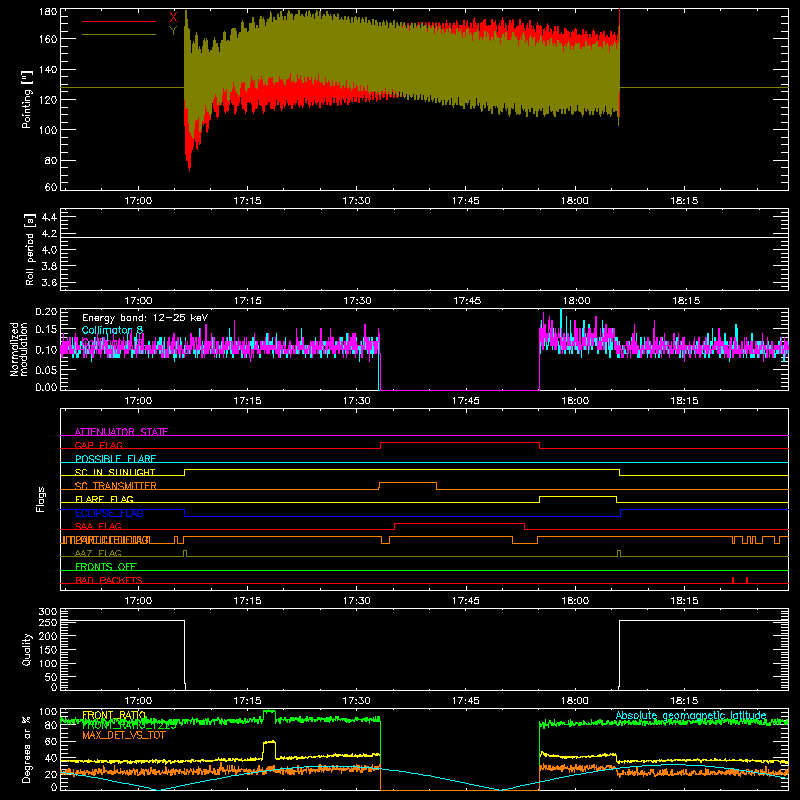Click 18:00 under the Flags plot
Screen dimensions: 800x800
click(x=575, y=601)
